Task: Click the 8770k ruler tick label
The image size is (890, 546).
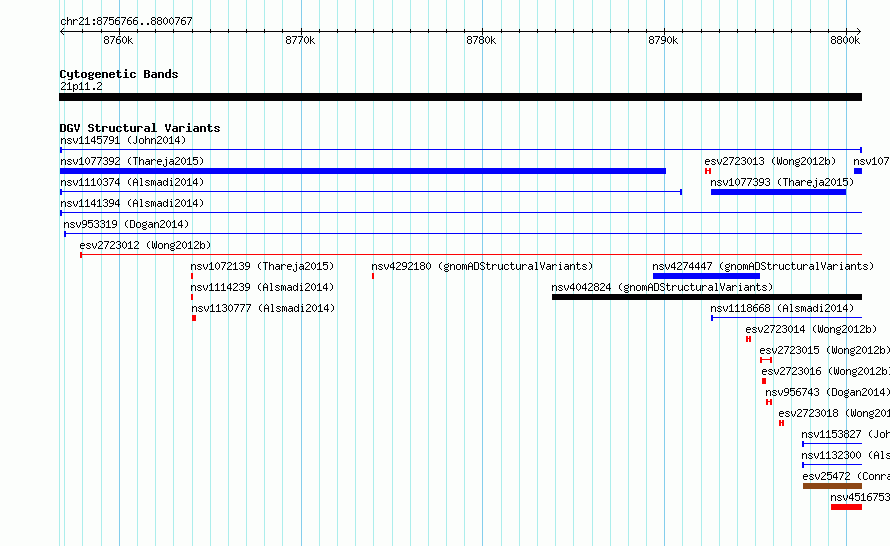Action: [300, 40]
